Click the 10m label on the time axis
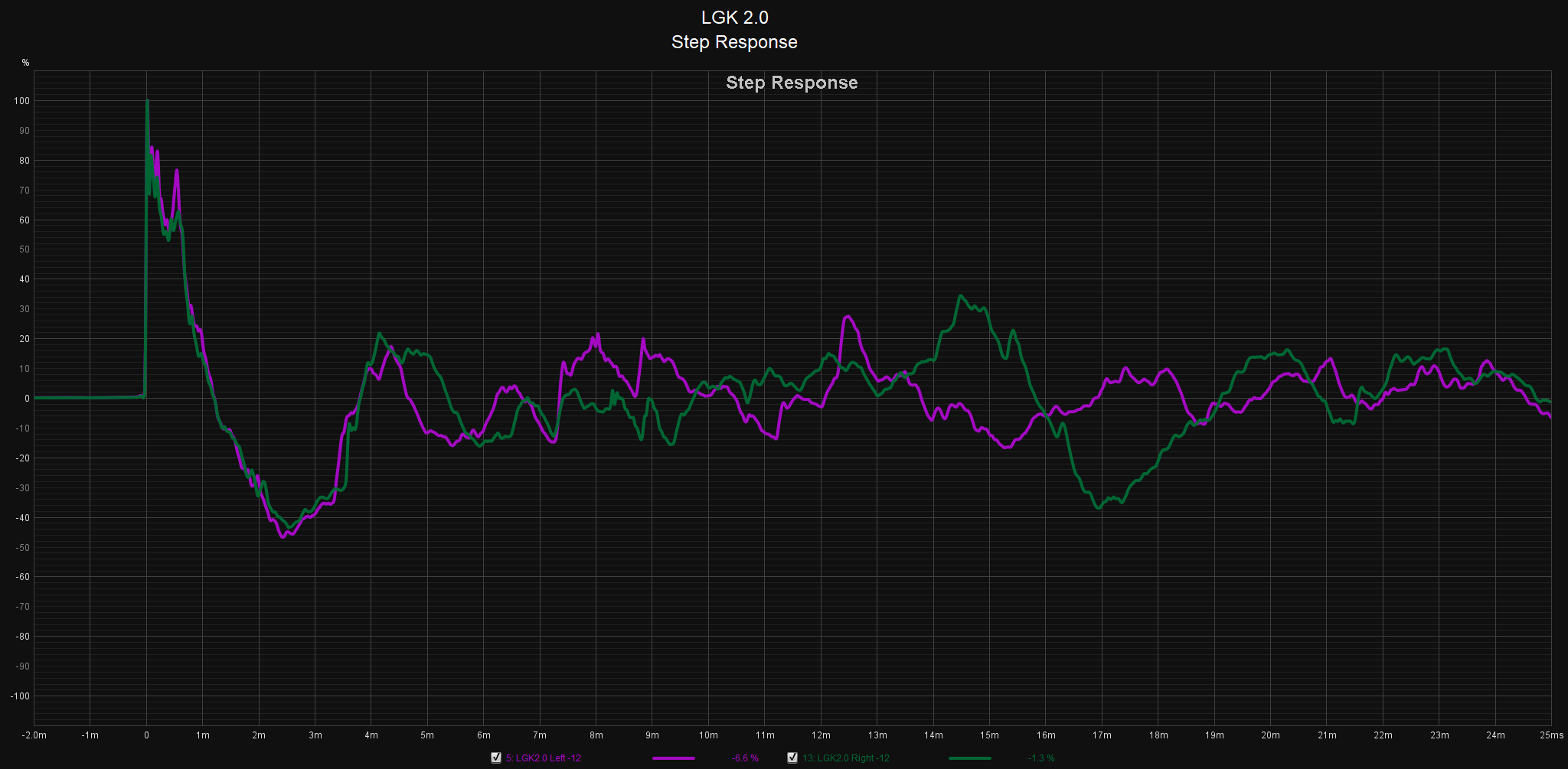1568x769 pixels. click(708, 735)
